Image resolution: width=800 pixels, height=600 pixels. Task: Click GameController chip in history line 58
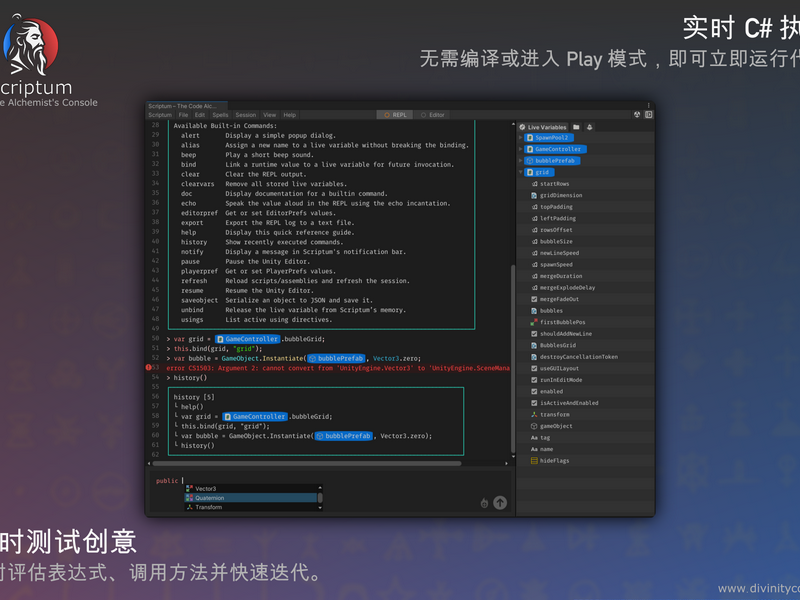[255, 416]
